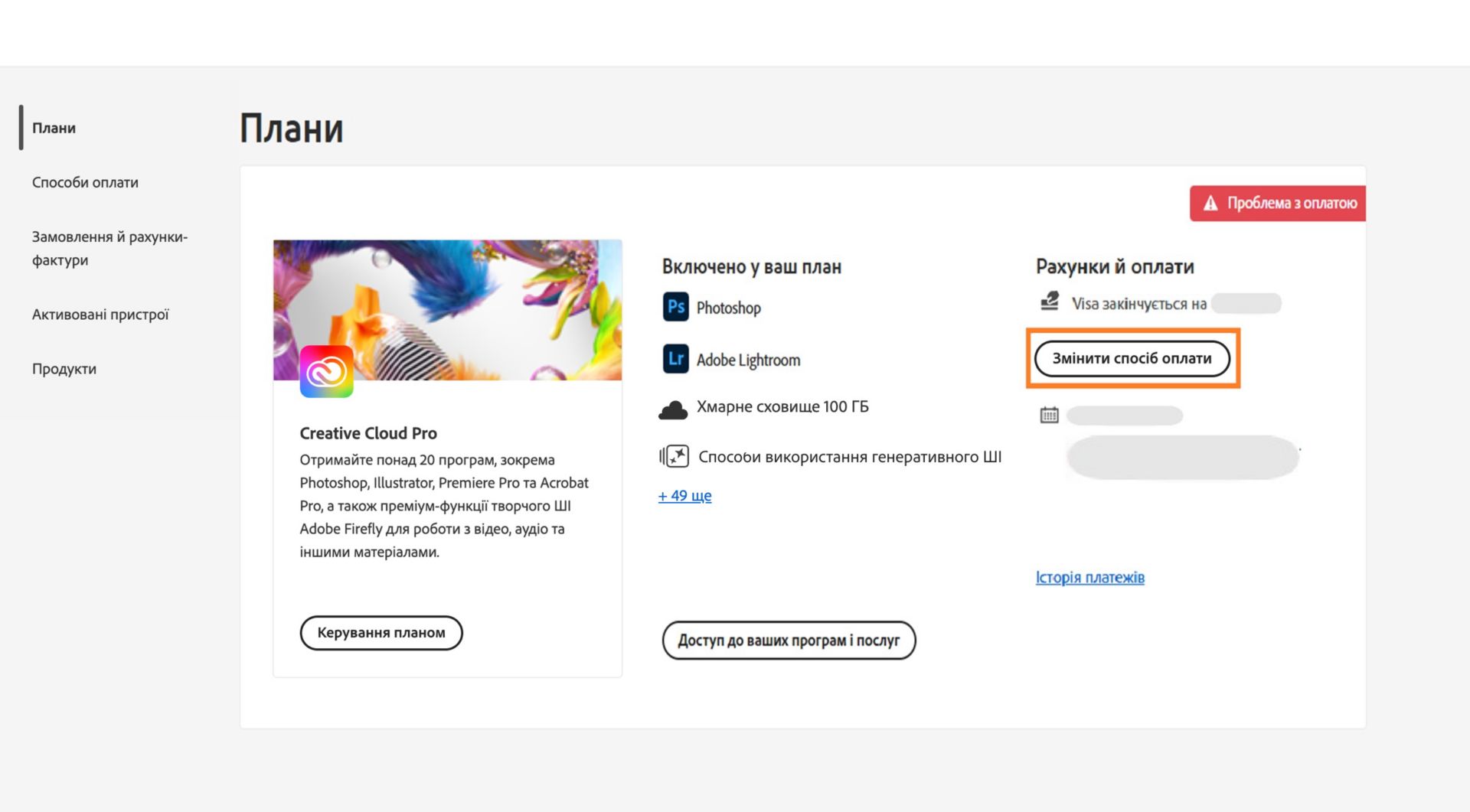Click the payment problem warning icon
The image size is (1470, 812).
point(1210,204)
